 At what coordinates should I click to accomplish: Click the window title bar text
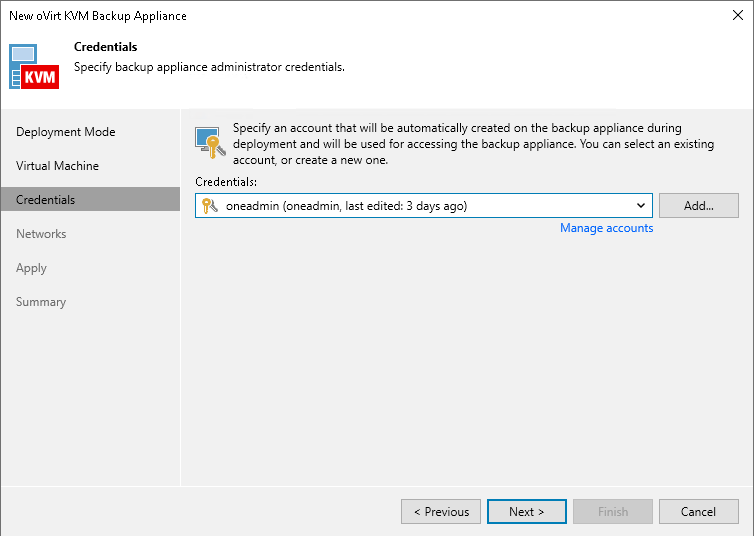click(x=98, y=16)
